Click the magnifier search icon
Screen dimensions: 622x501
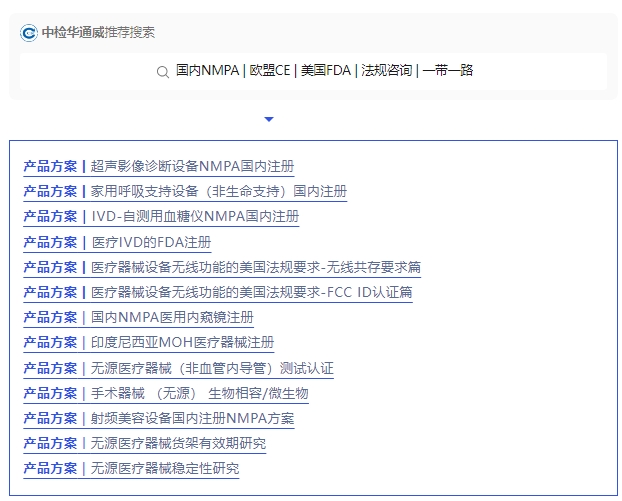(163, 71)
